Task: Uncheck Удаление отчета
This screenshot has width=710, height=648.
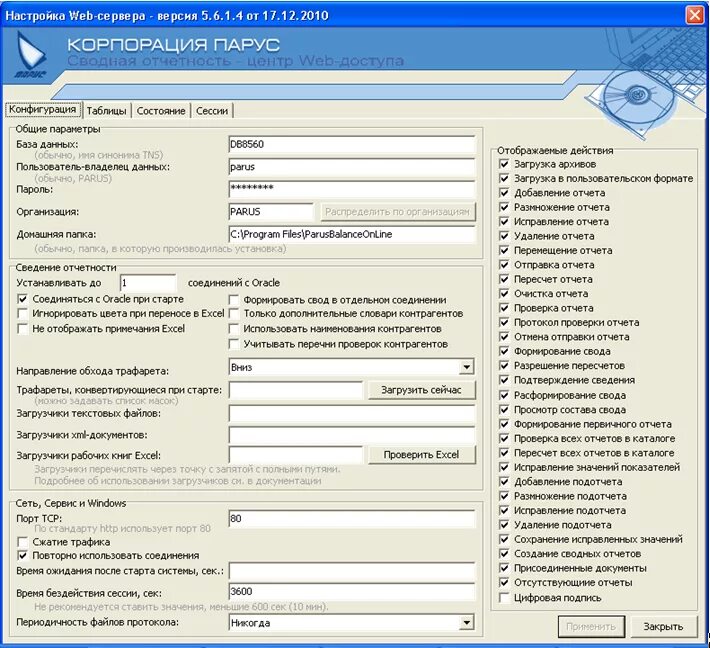Action: click(x=504, y=236)
